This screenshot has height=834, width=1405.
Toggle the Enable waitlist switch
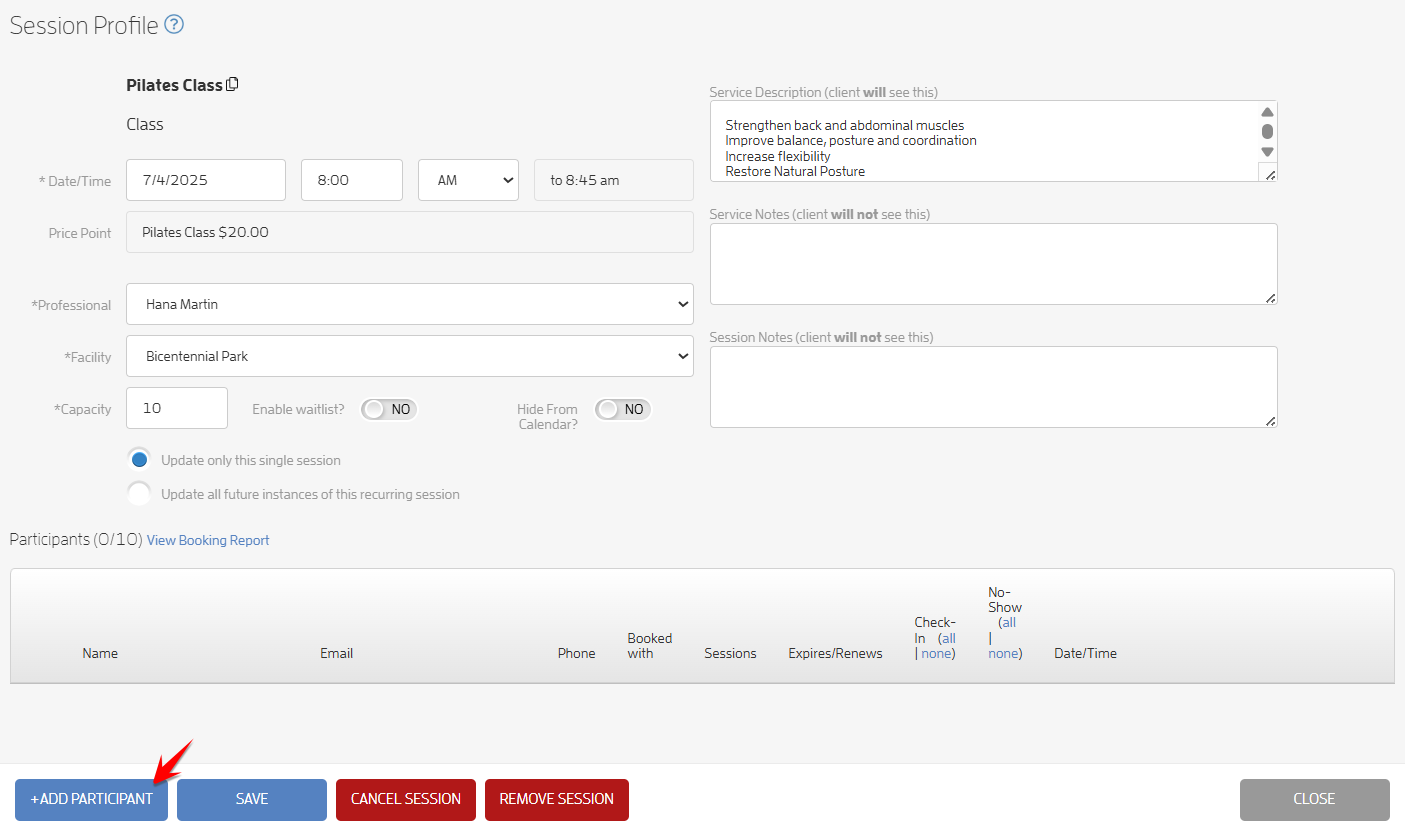point(389,409)
